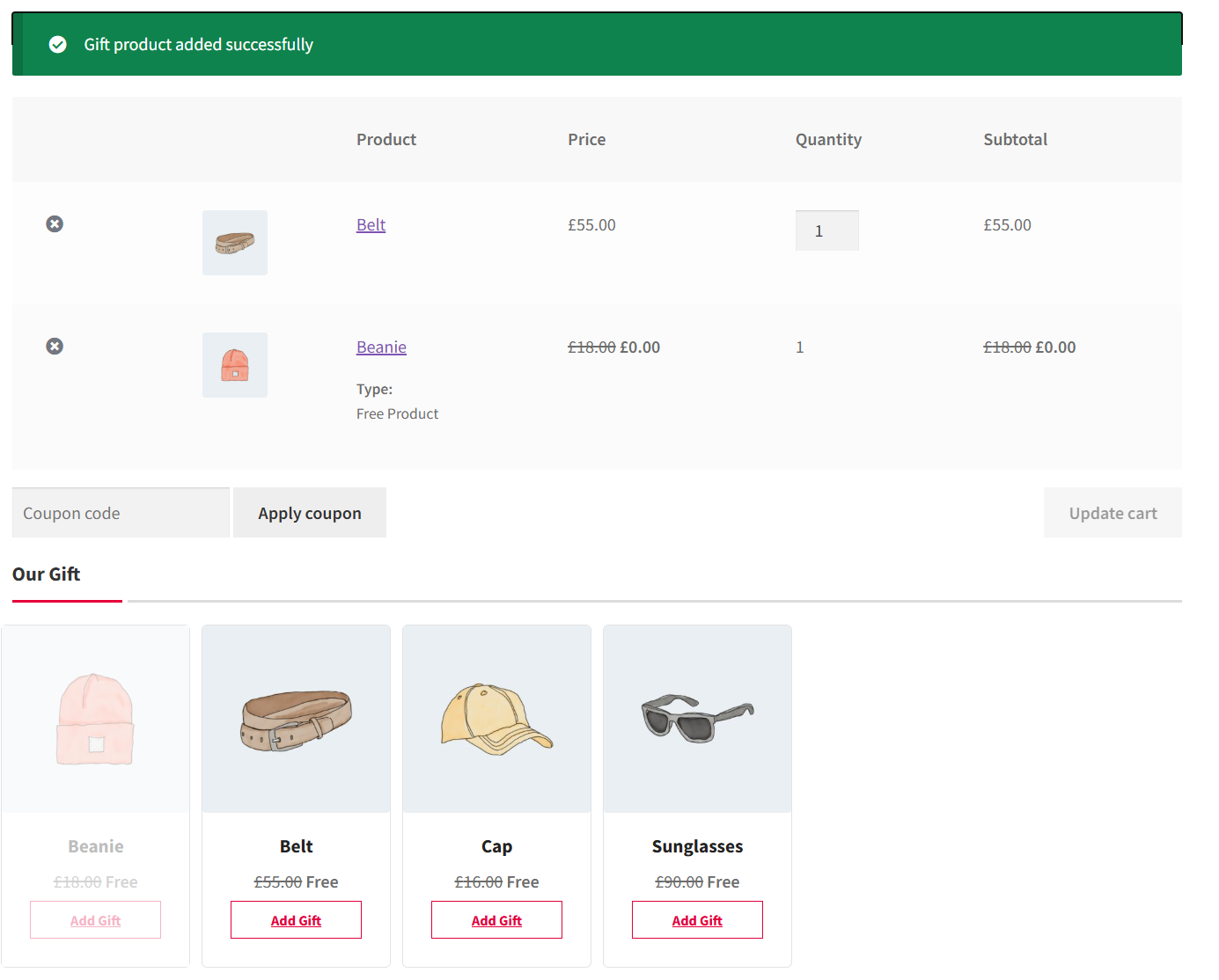Open the Belt thumbnail in cart row
The image size is (1219, 980).
[235, 243]
